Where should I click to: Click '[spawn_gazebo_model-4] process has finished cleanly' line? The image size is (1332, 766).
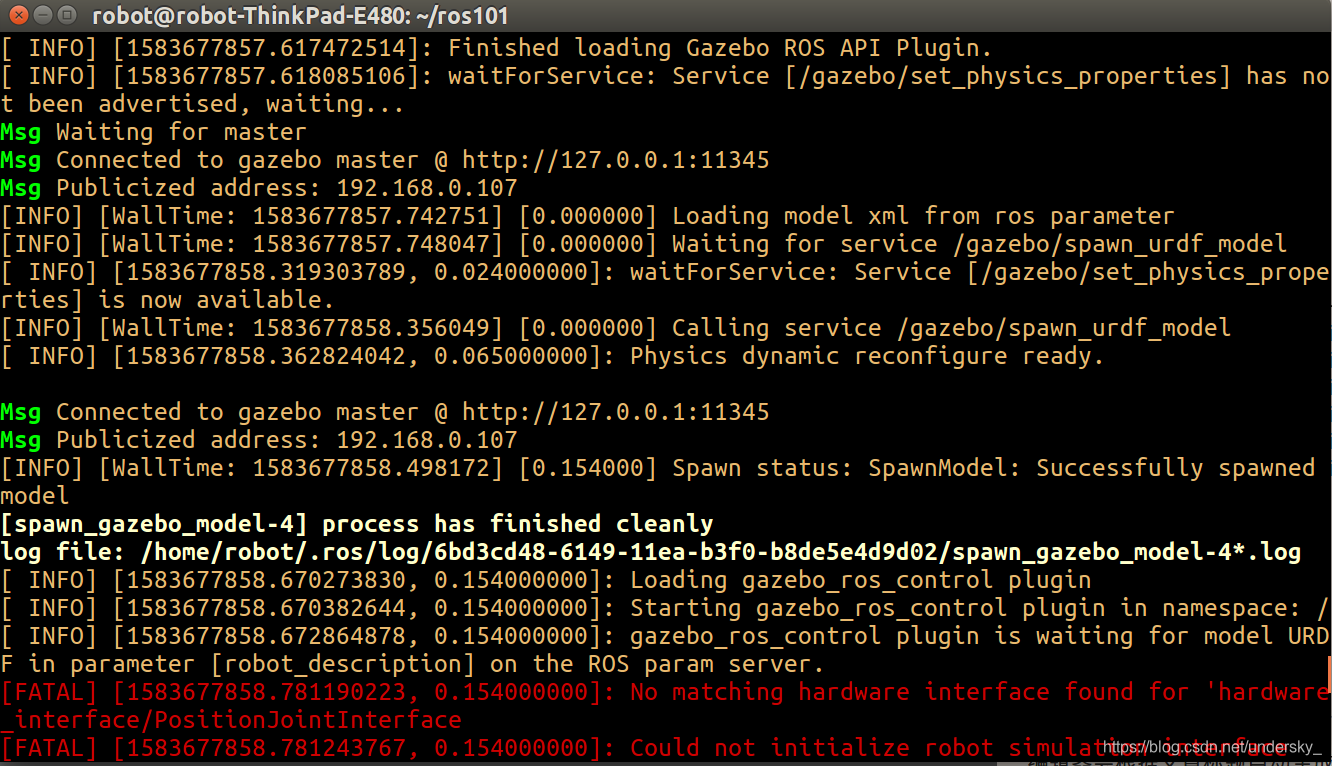(357, 524)
